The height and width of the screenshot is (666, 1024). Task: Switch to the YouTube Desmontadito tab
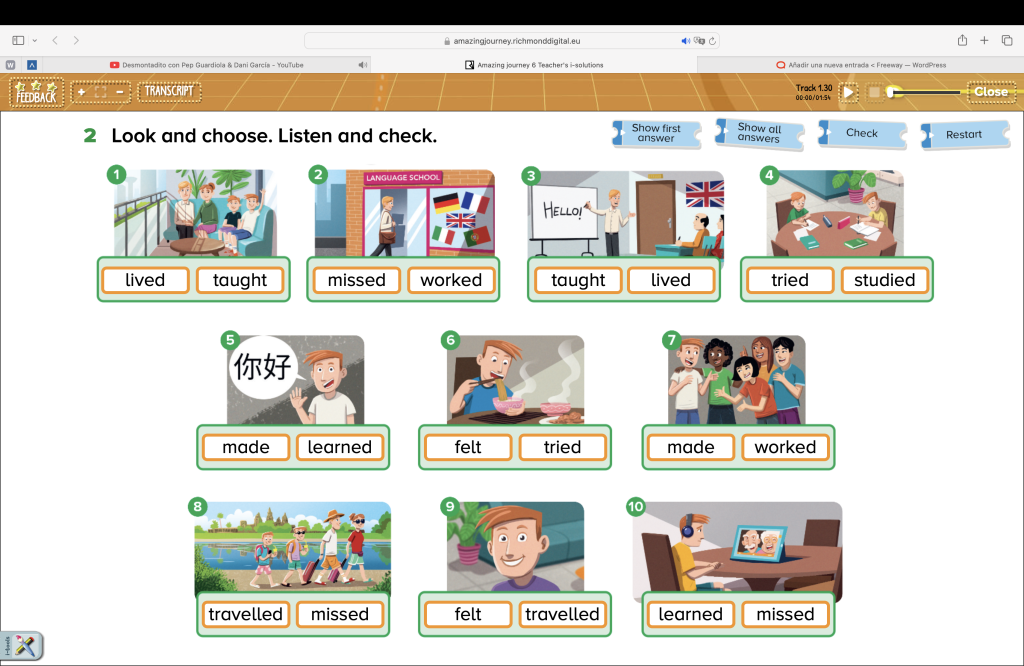(212, 65)
